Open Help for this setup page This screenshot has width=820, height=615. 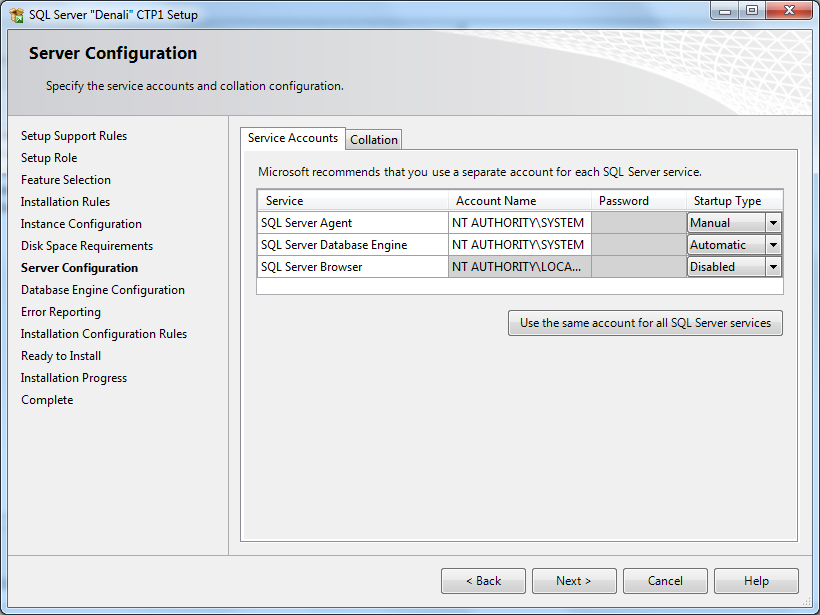click(x=756, y=581)
